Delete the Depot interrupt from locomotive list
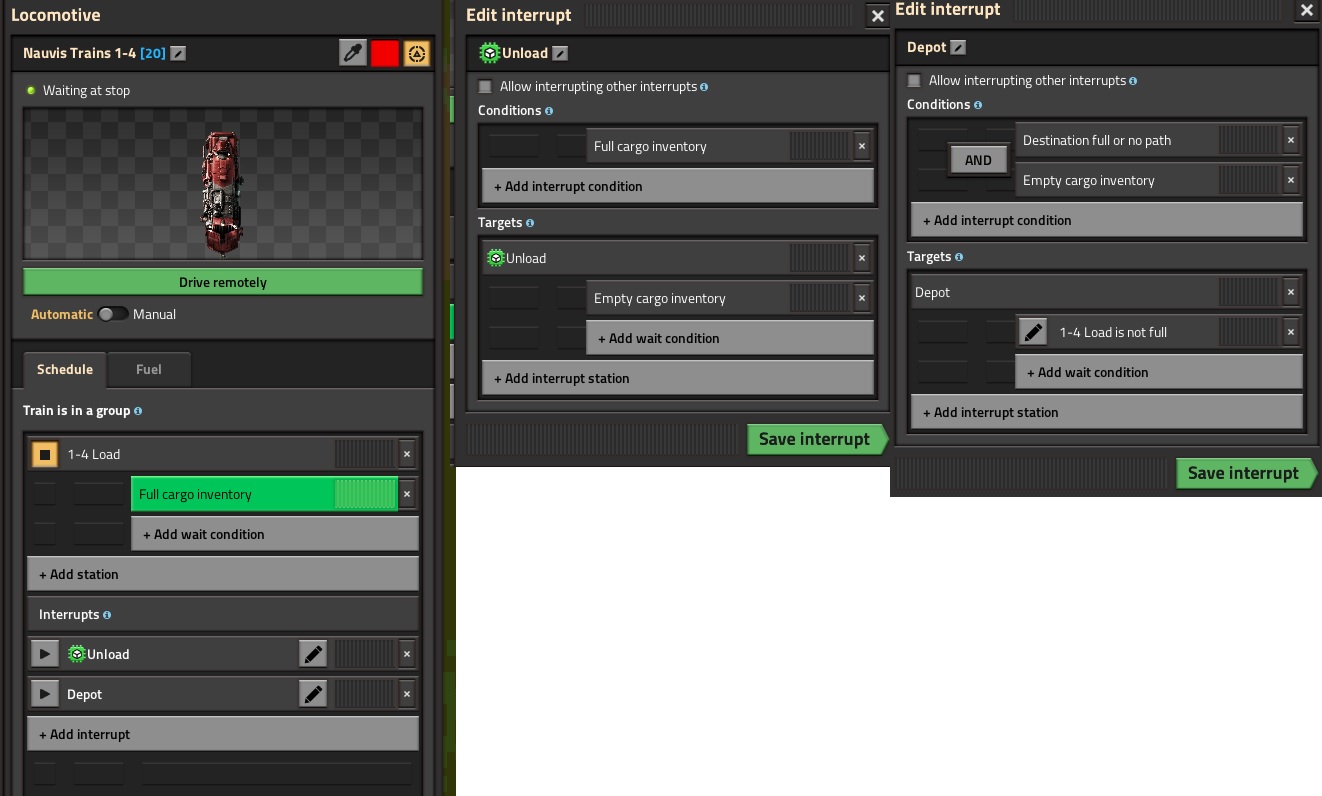1322x796 pixels. pos(407,694)
